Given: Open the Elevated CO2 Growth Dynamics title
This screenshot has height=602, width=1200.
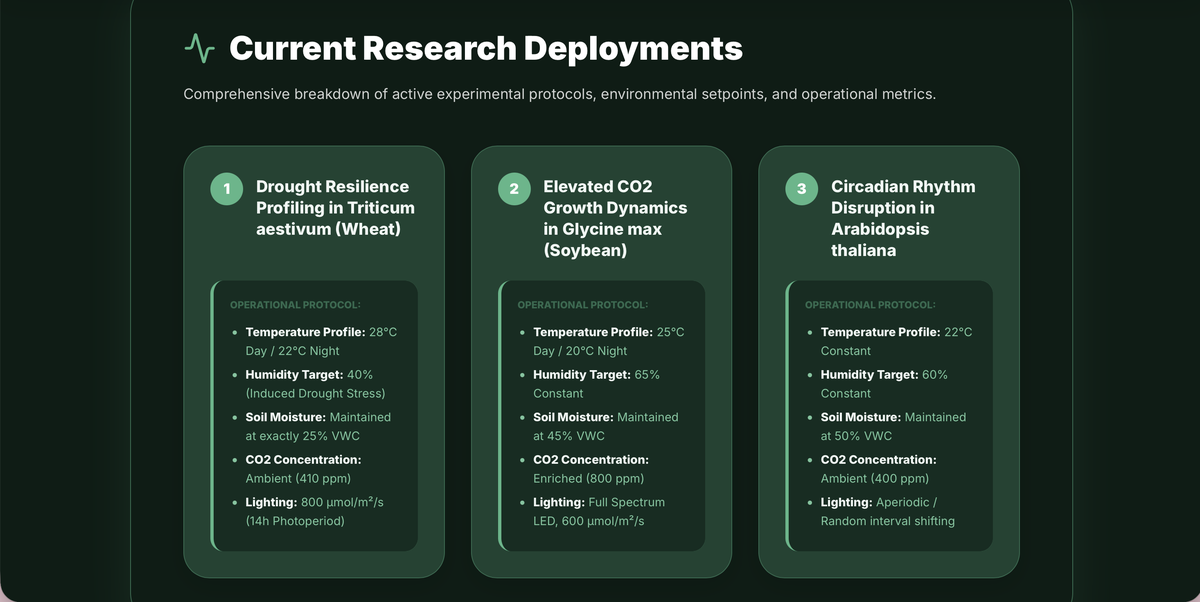Looking at the screenshot, I should pyautogui.click(x=615, y=219).
